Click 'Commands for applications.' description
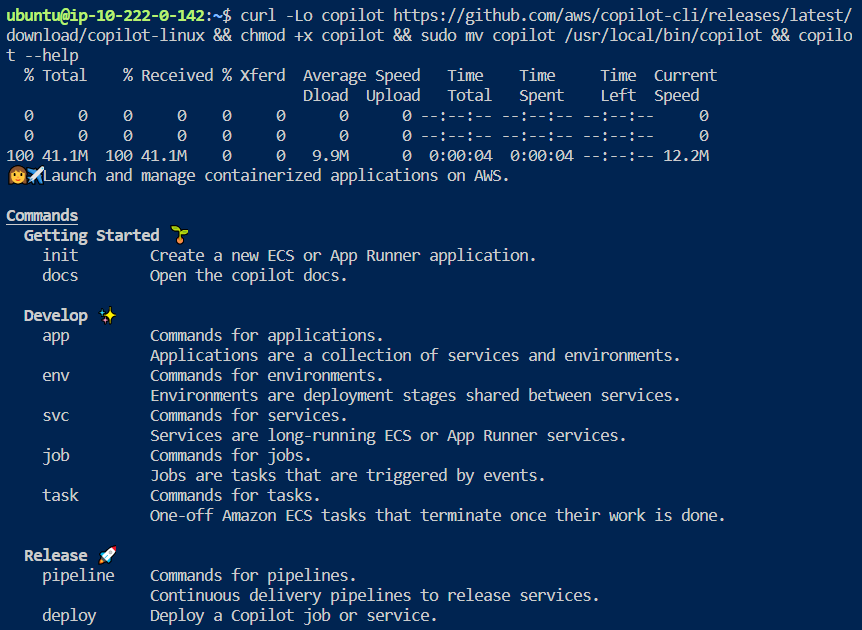This screenshot has height=630, width=862. 267,335
